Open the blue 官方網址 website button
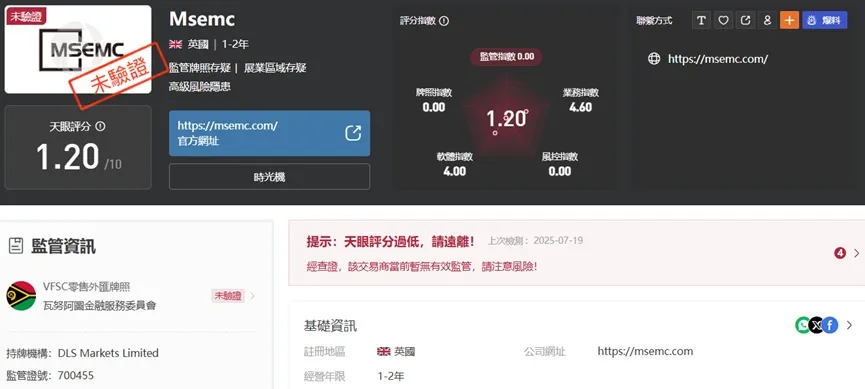 click(269, 133)
